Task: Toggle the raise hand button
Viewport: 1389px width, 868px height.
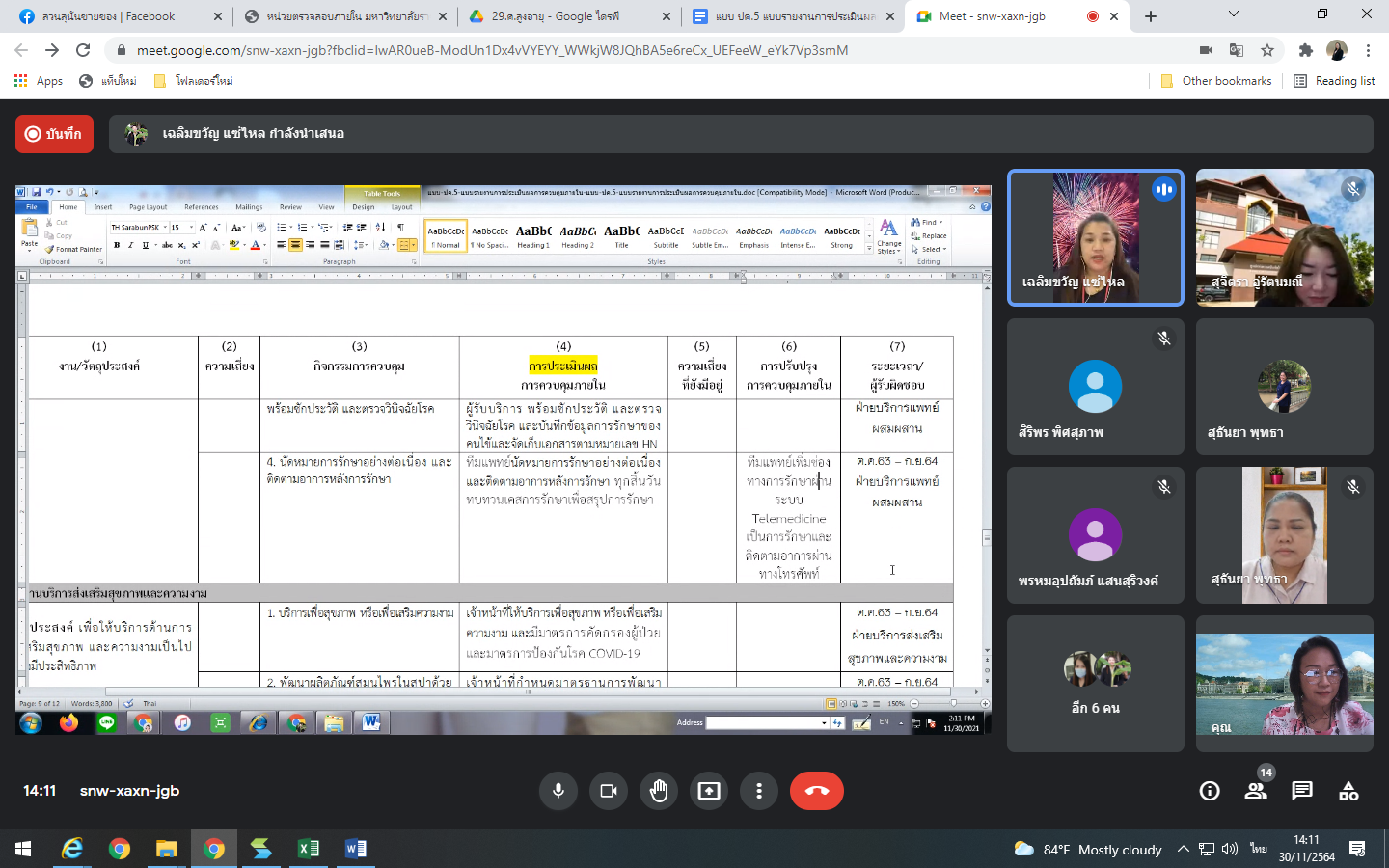Action: point(659,791)
